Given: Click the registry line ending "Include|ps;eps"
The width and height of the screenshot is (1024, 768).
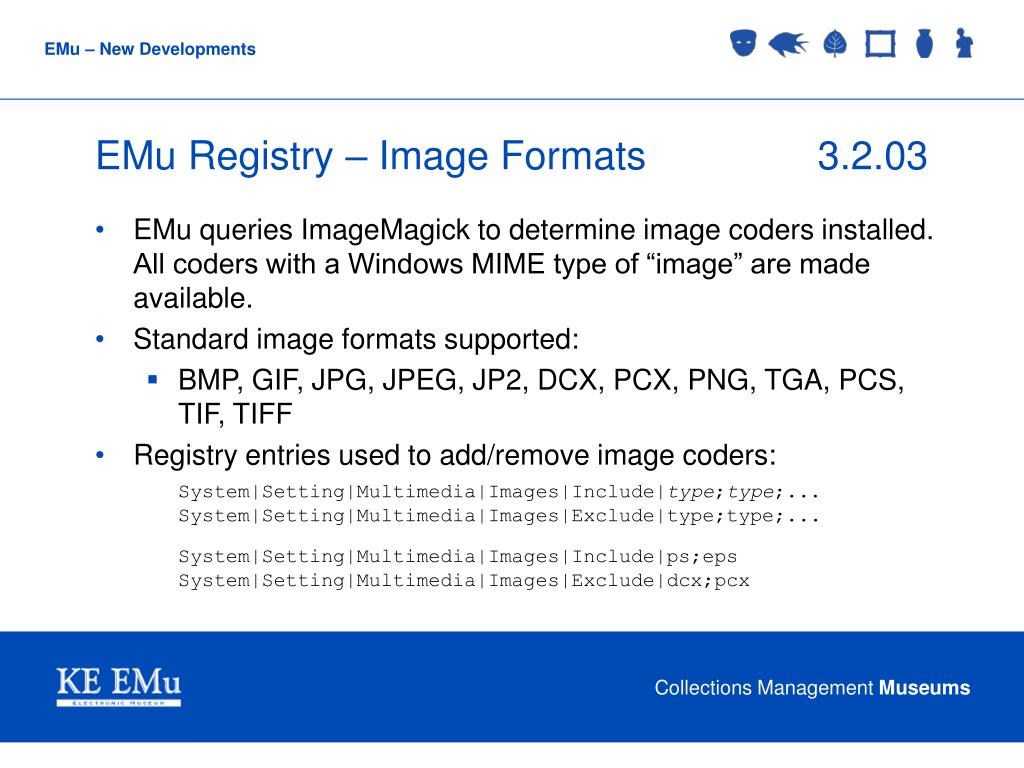Looking at the screenshot, I should coord(458,556).
